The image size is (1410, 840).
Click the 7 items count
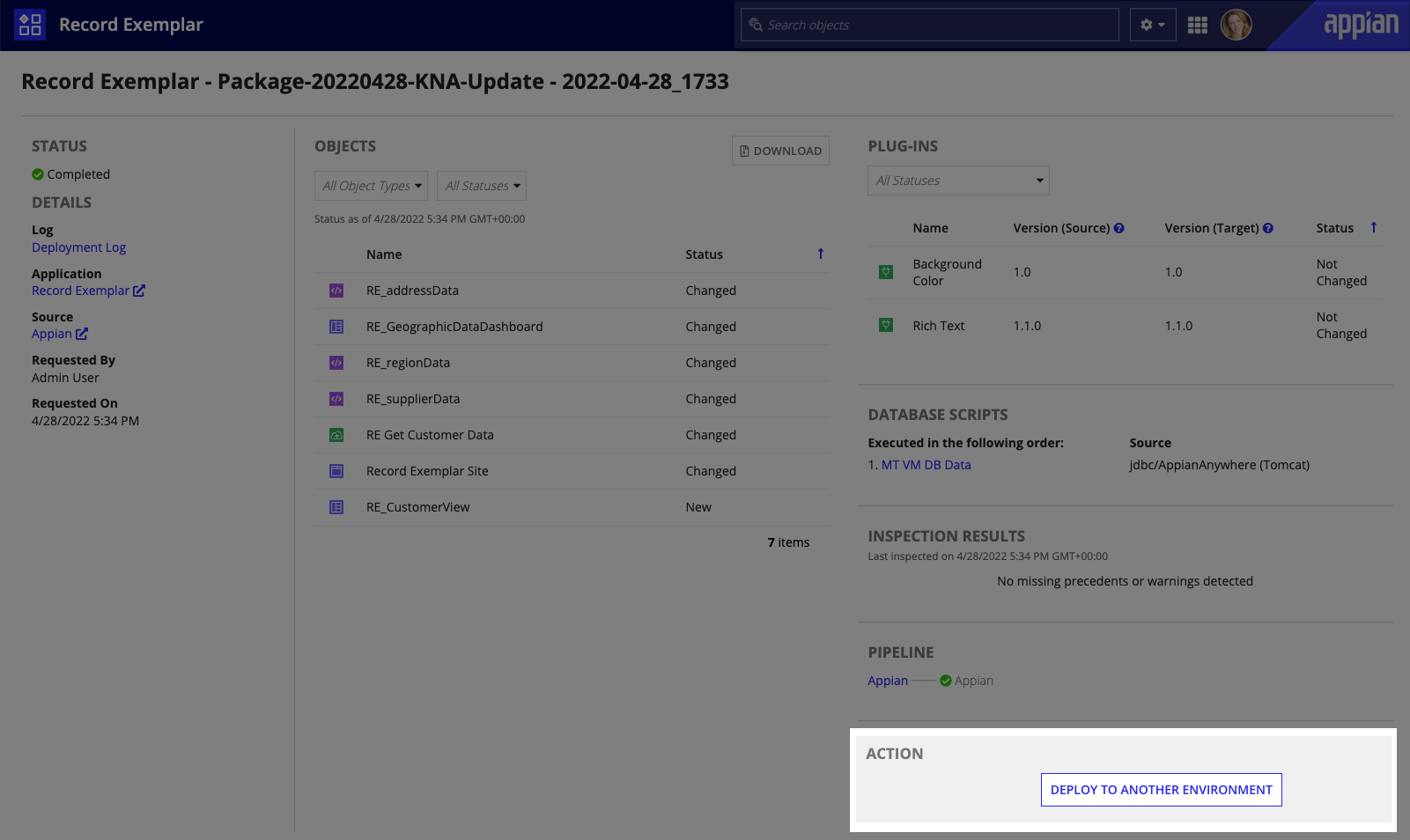coord(788,542)
